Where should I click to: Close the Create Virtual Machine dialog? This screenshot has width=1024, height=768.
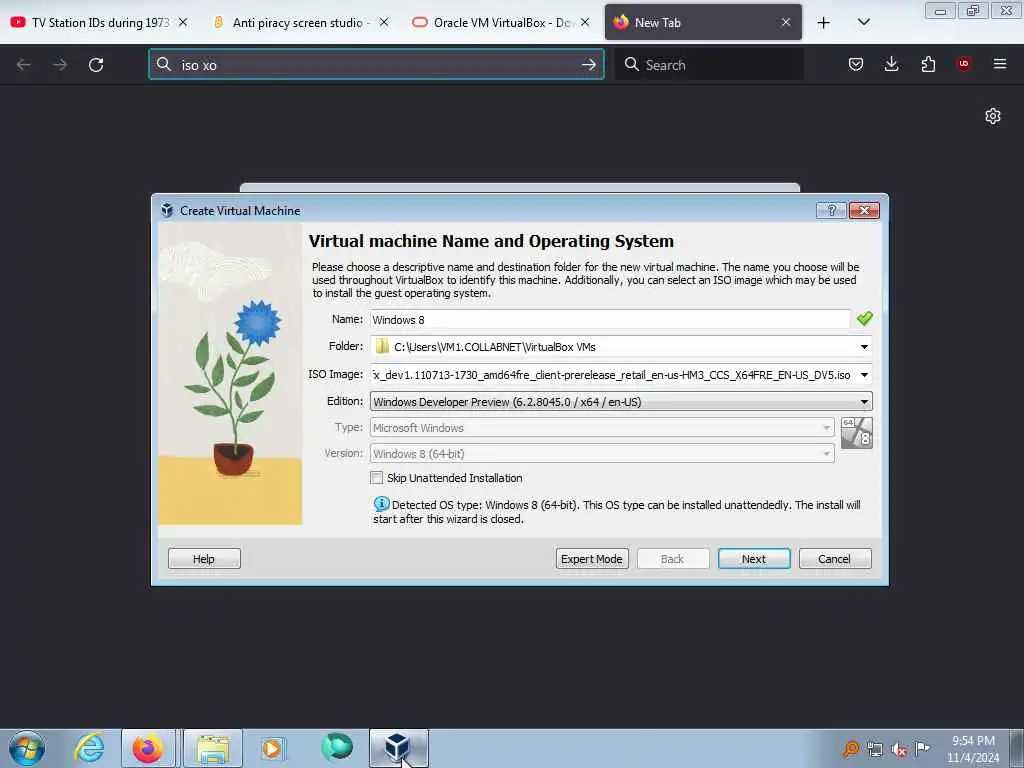[x=864, y=210]
